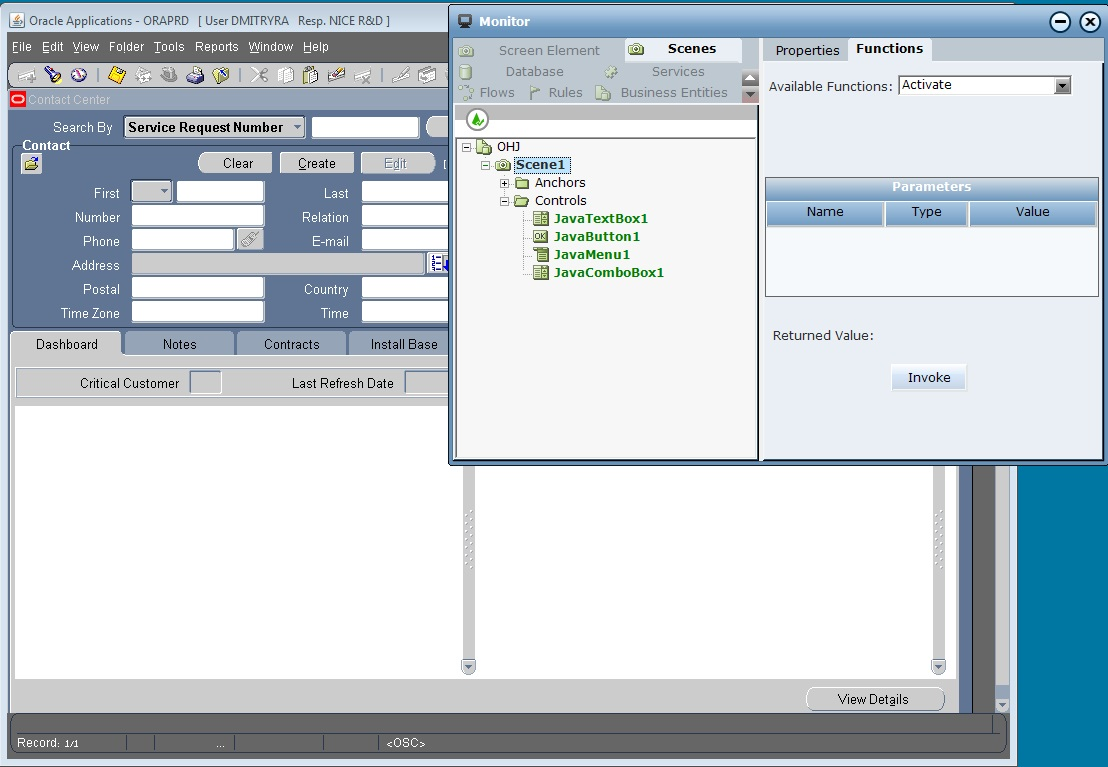Screen dimensions: 1108x767
Task: Collapse the Scene1 tree node
Action: 485,165
